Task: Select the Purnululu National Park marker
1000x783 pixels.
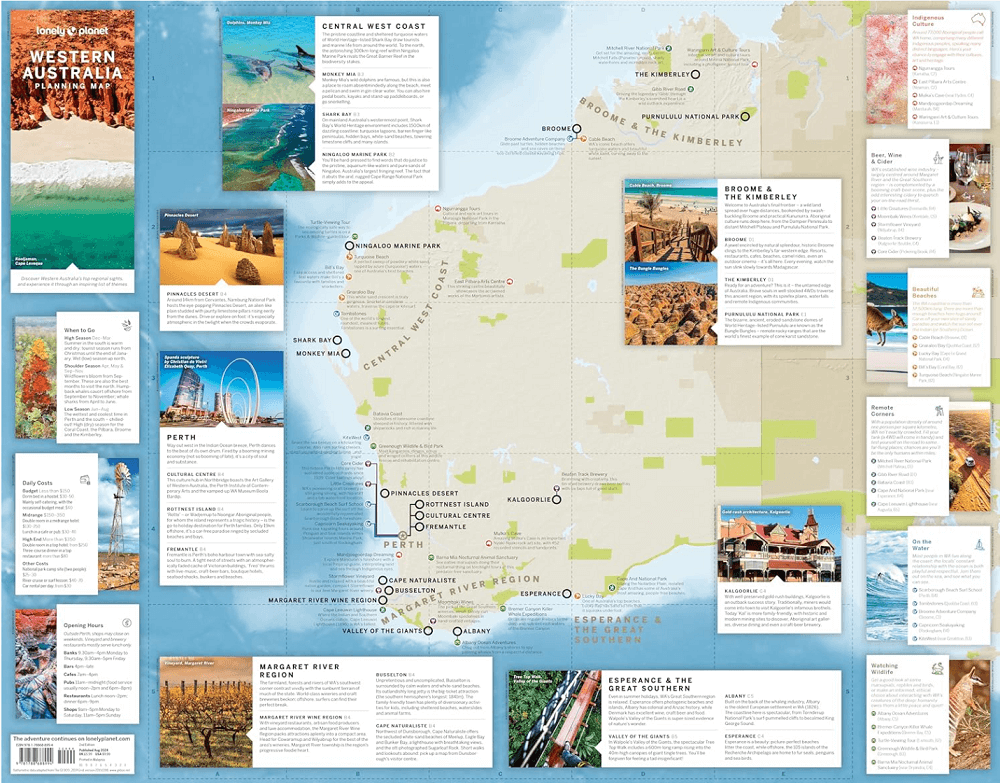Action: pos(745,117)
